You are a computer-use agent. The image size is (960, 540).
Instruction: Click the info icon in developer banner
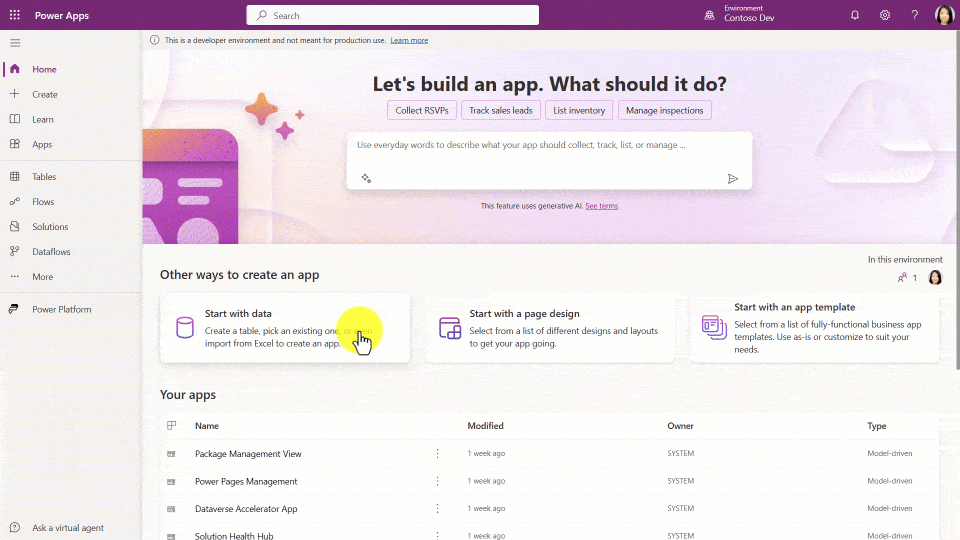pos(155,40)
